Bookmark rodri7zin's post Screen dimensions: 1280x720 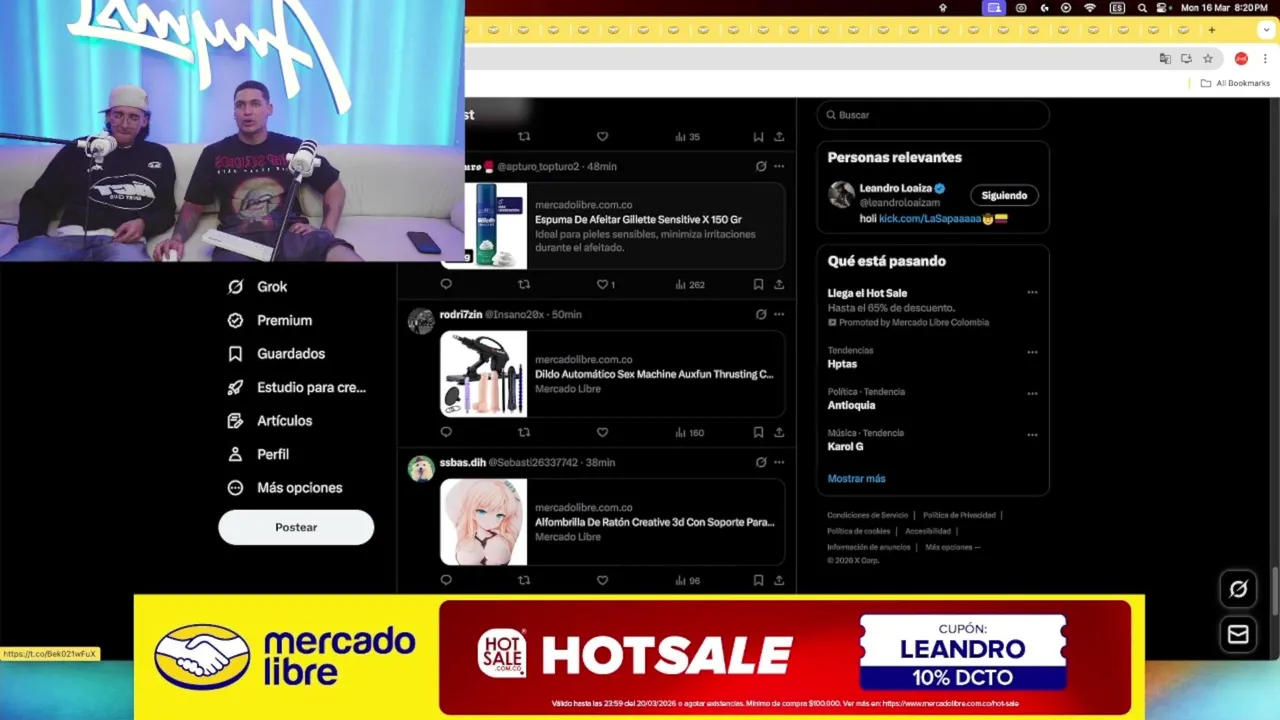[x=758, y=432]
